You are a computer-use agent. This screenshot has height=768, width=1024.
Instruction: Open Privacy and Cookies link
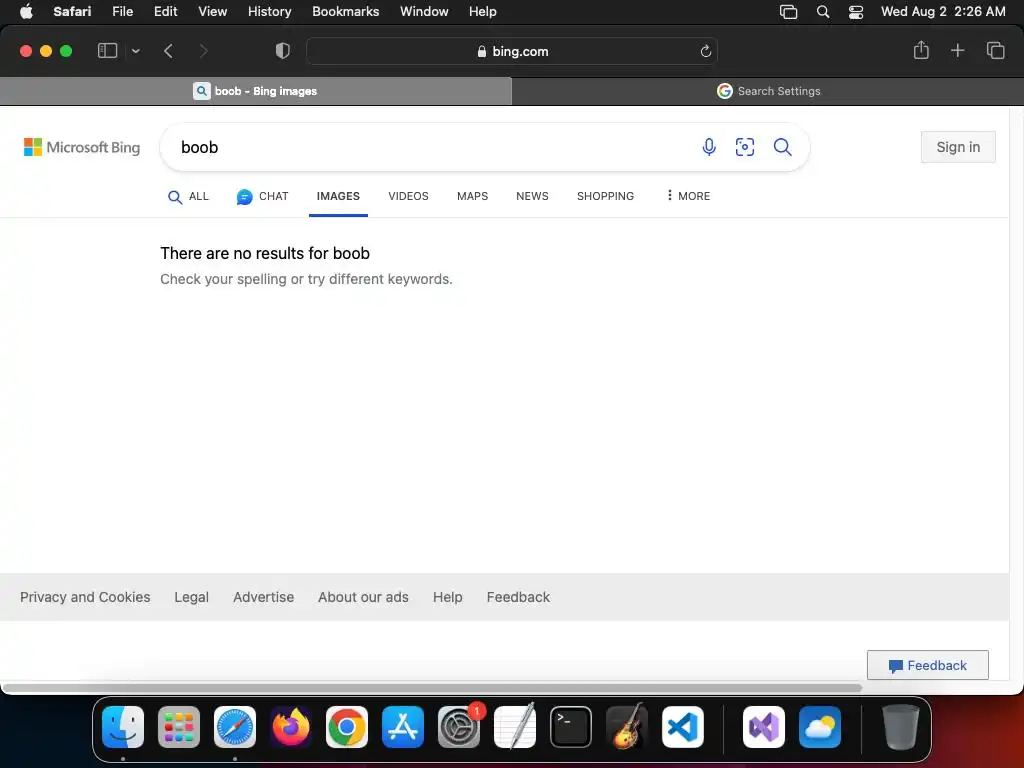click(x=85, y=597)
